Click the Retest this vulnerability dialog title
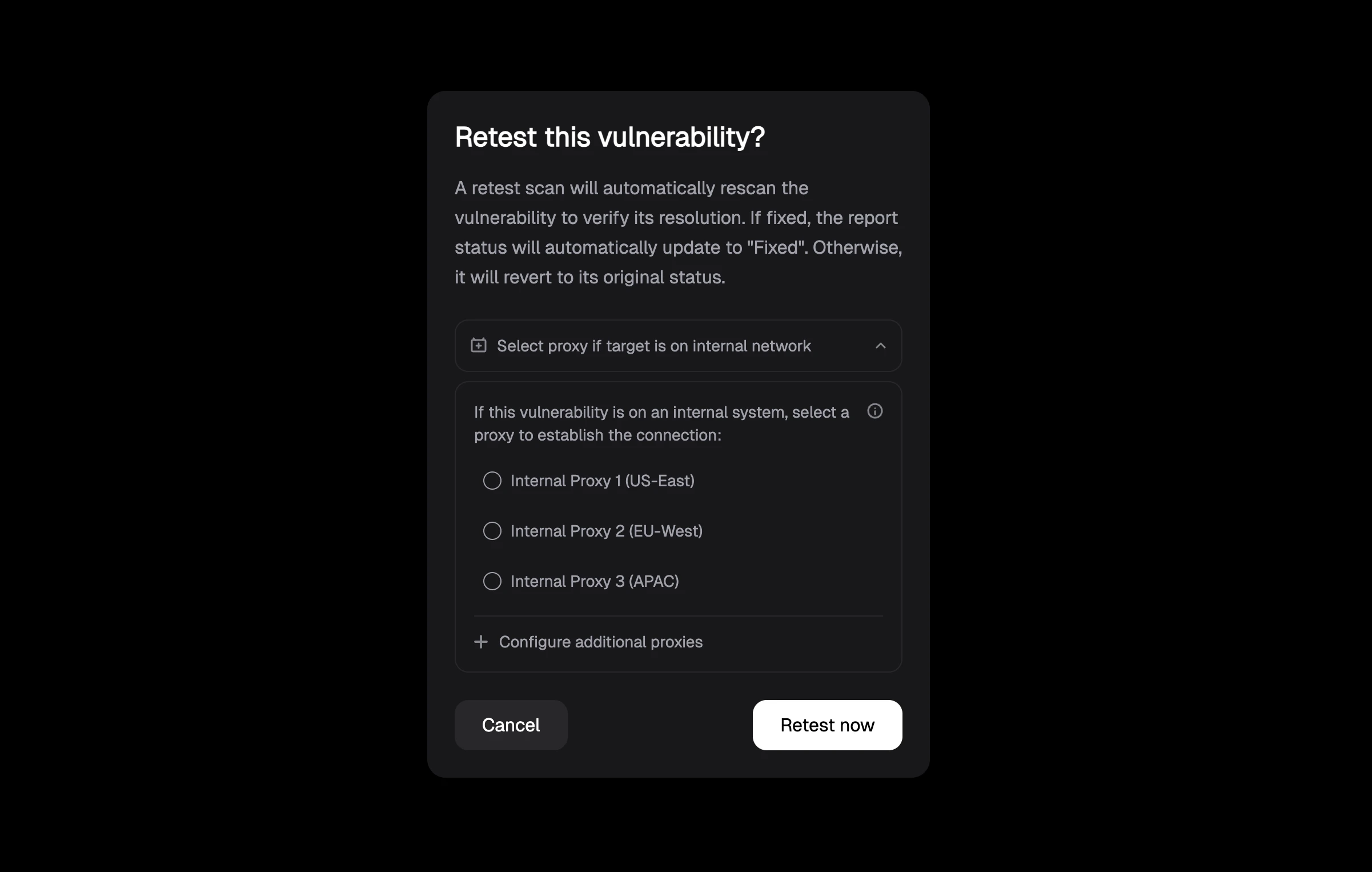Image resolution: width=1372 pixels, height=872 pixels. (609, 137)
